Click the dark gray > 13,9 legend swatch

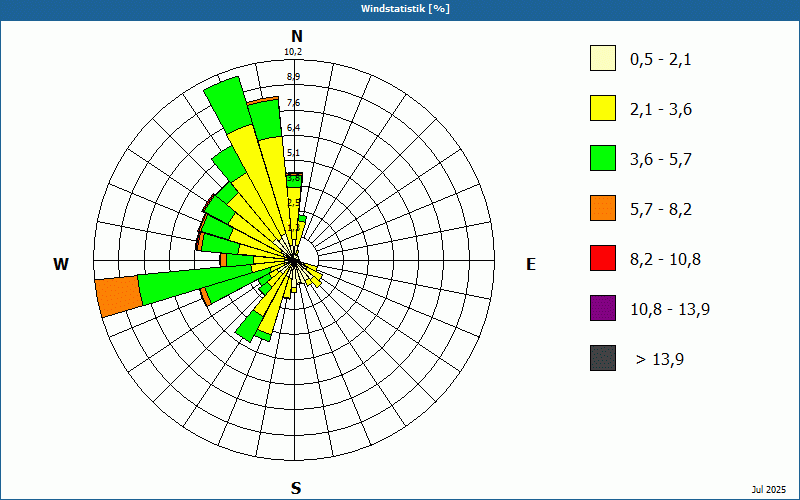point(603,358)
